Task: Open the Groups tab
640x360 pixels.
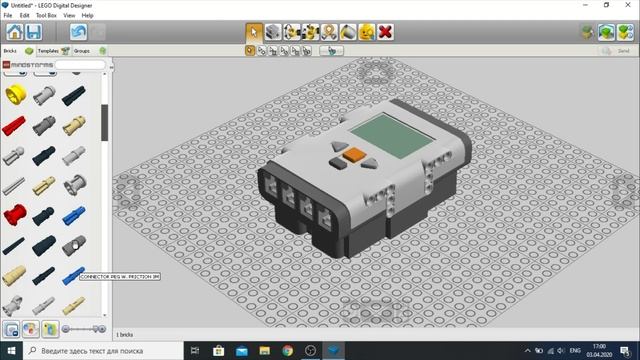Action: click(x=89, y=51)
